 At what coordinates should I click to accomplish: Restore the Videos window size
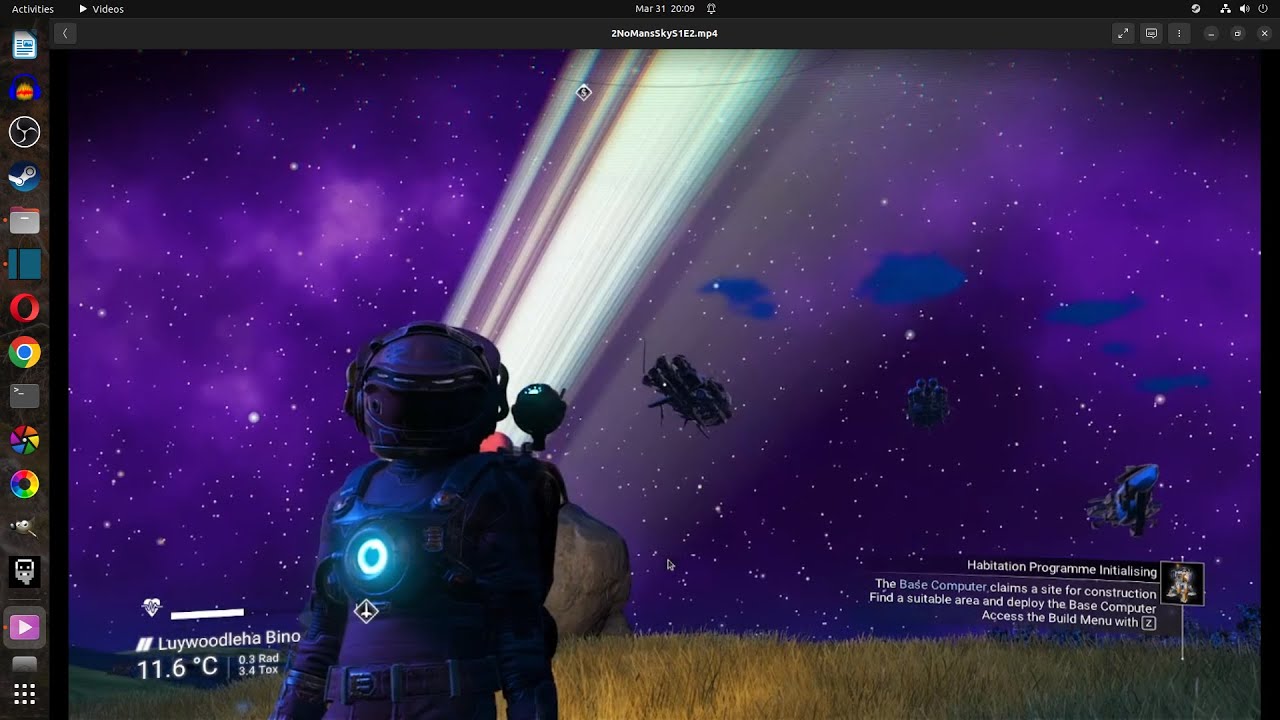coord(1238,33)
